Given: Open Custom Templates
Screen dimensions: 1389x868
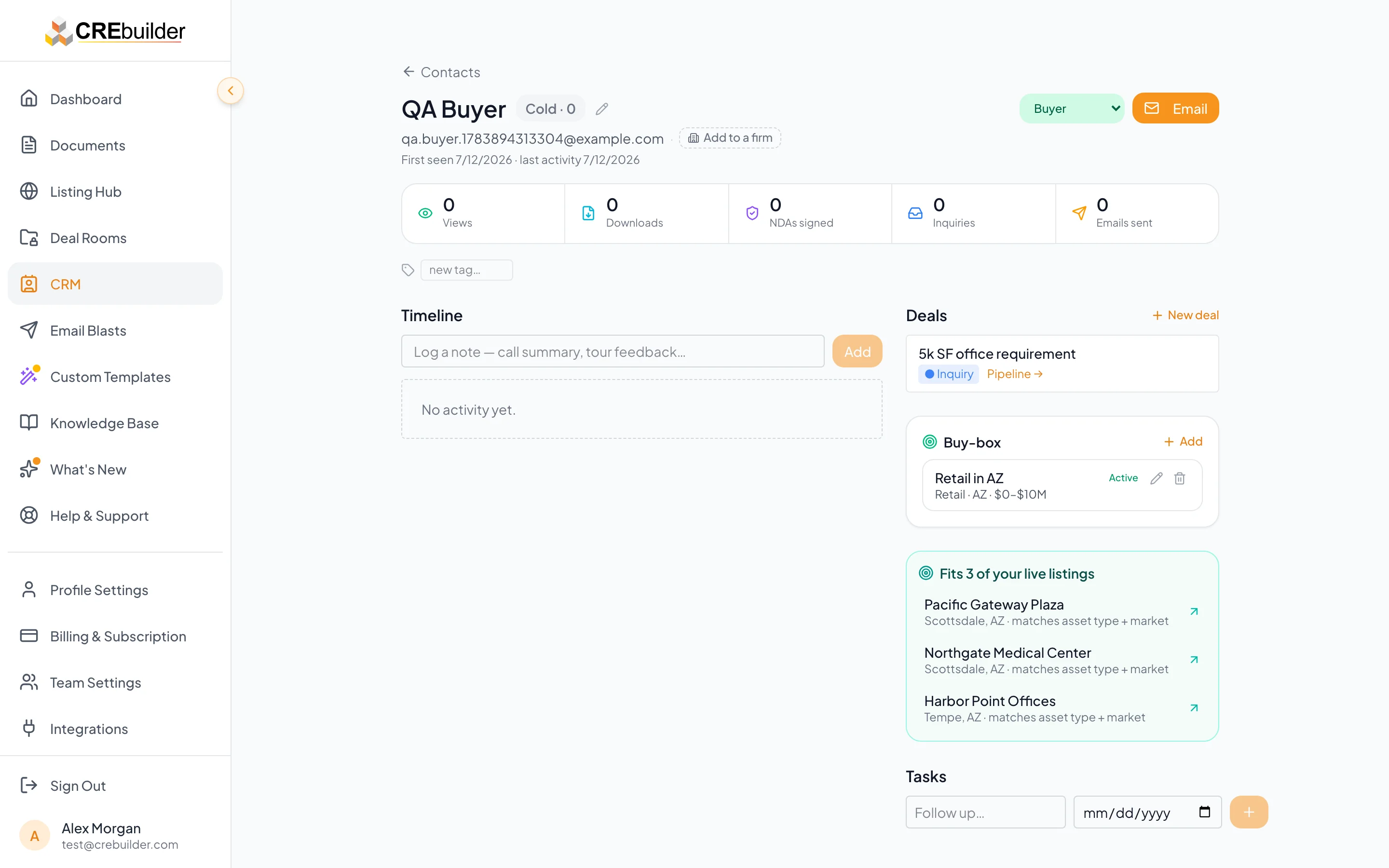Looking at the screenshot, I should pos(115,377).
